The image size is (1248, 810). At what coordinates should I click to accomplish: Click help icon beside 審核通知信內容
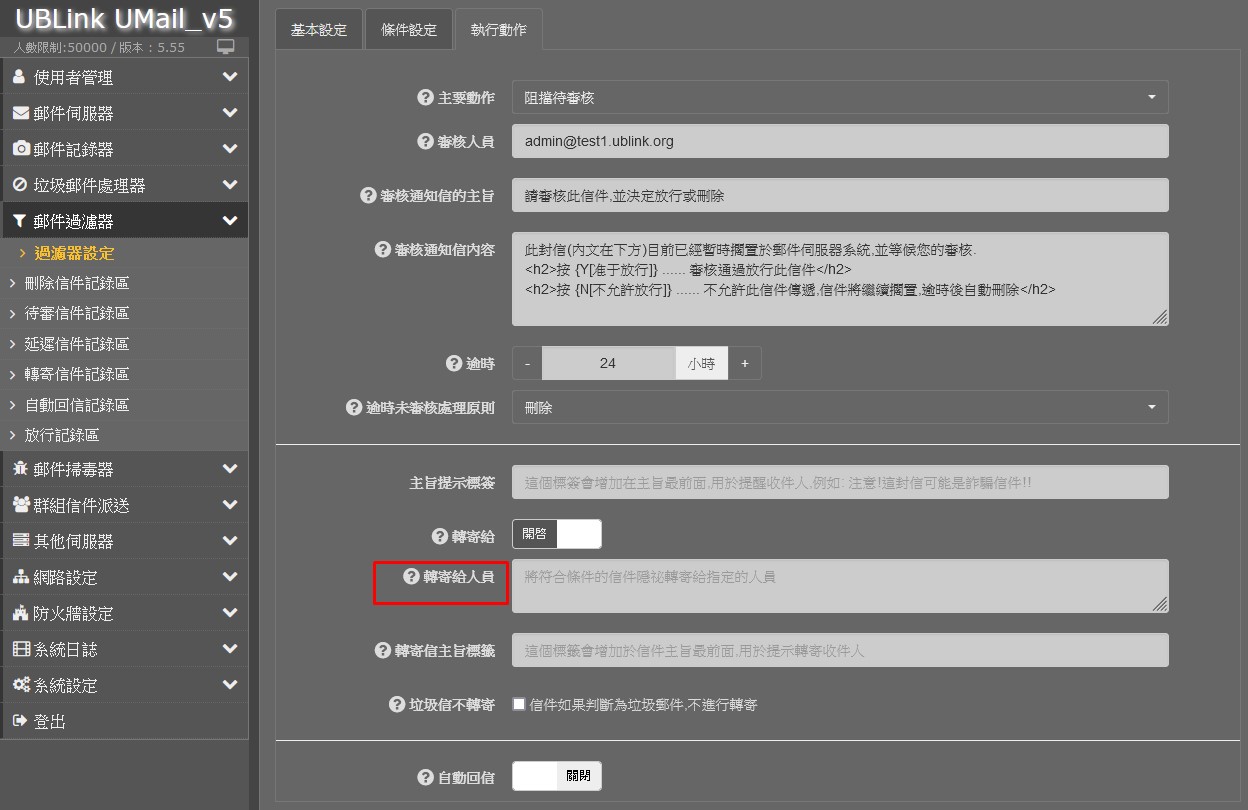tap(382, 249)
